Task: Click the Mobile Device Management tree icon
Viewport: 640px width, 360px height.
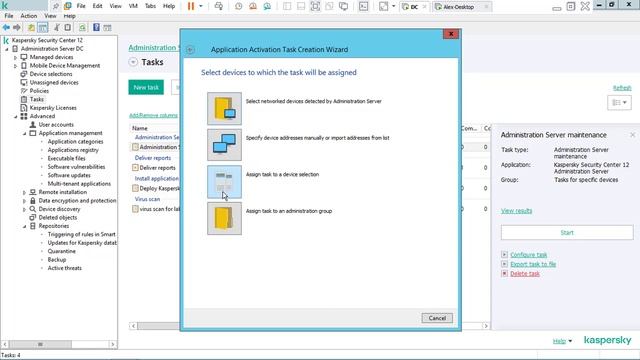Action: coord(24,65)
